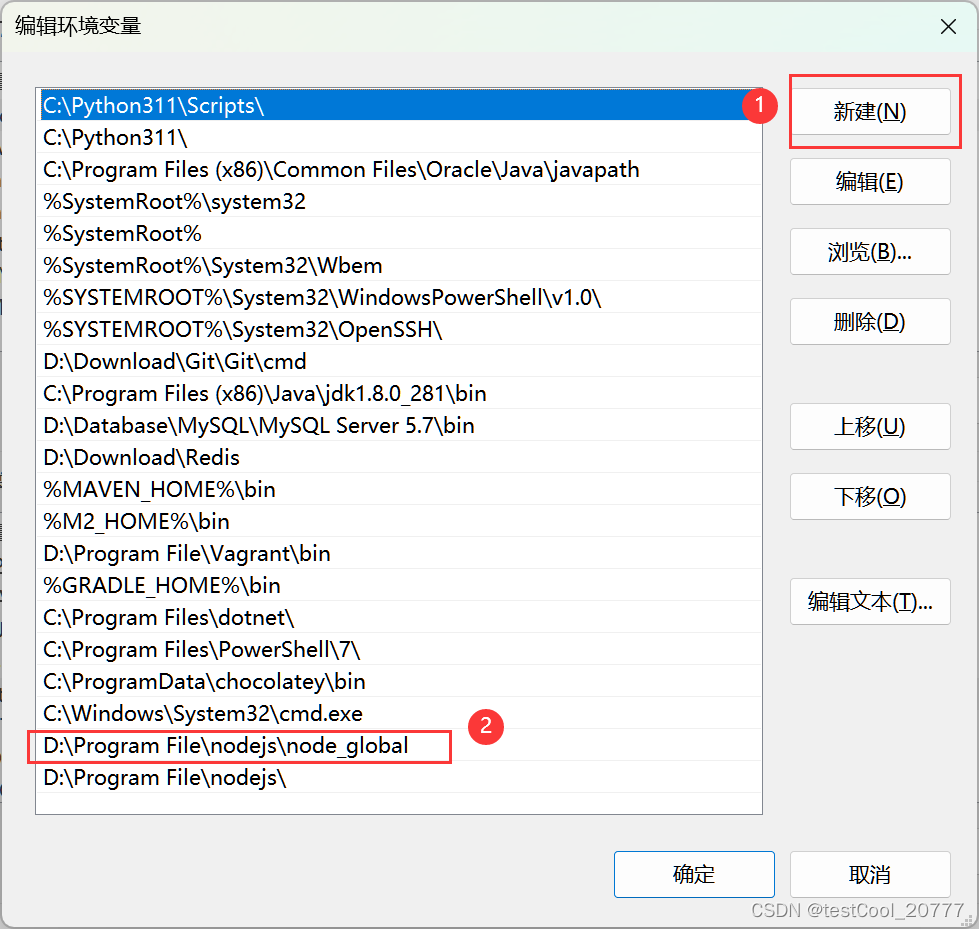Viewport: 979px width, 929px height.
Task: Confirm changes with the 确定 button
Action: (693, 873)
